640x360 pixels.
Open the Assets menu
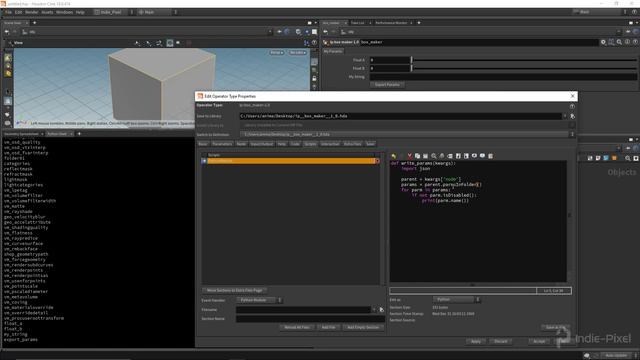pyautogui.click(x=47, y=12)
